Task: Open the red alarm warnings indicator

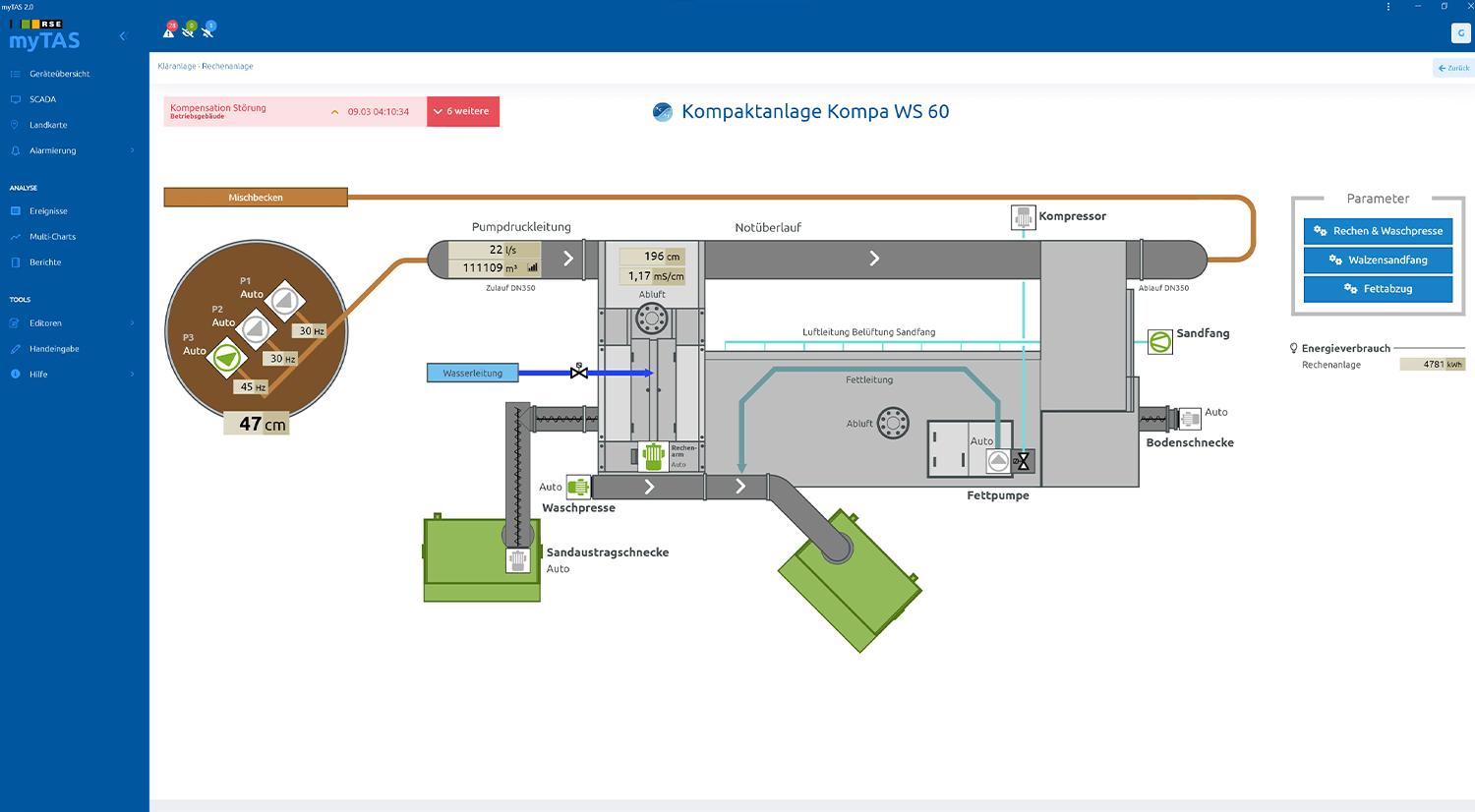Action: click(x=169, y=30)
